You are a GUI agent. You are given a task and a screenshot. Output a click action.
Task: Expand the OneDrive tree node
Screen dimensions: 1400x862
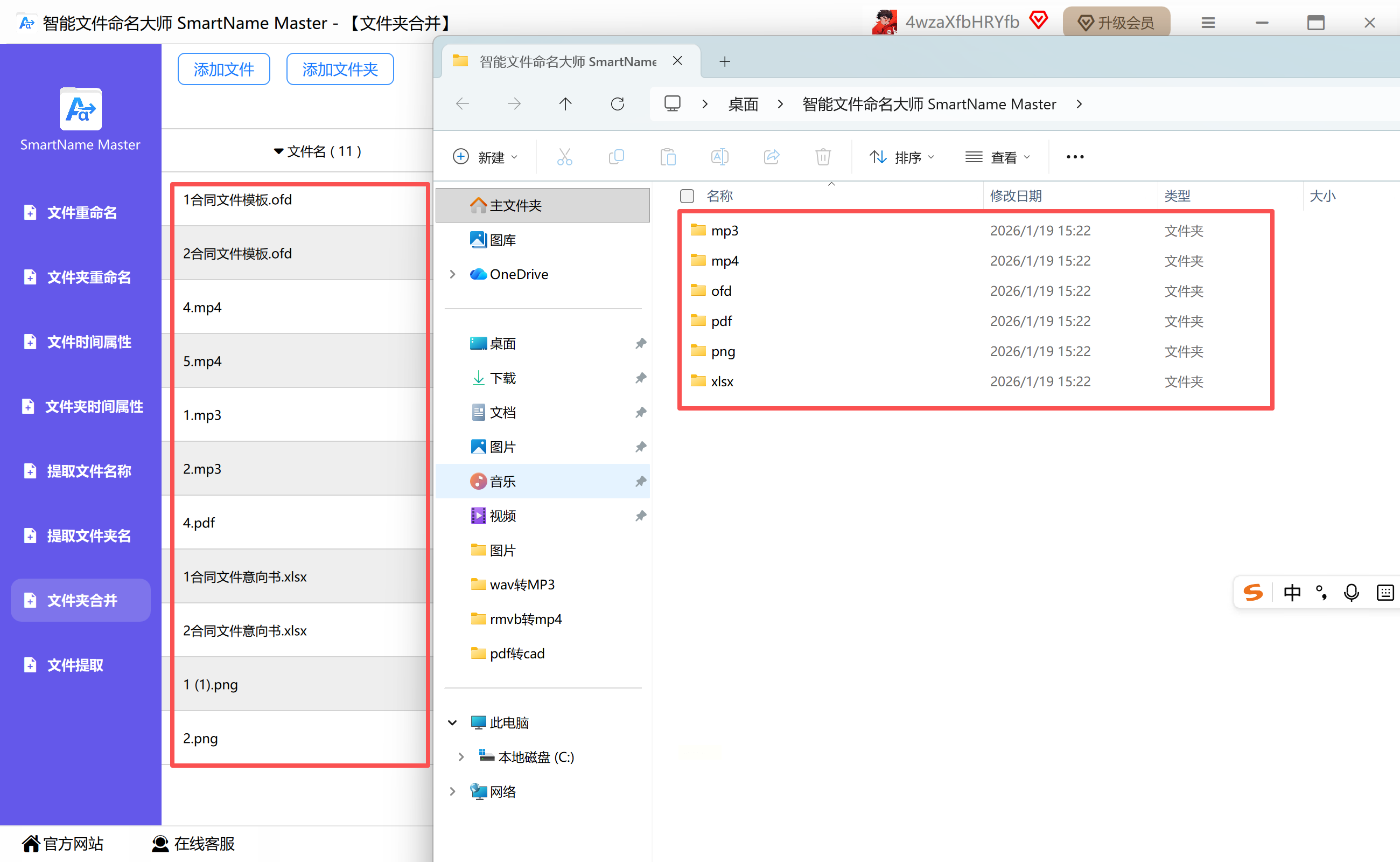[x=453, y=274]
